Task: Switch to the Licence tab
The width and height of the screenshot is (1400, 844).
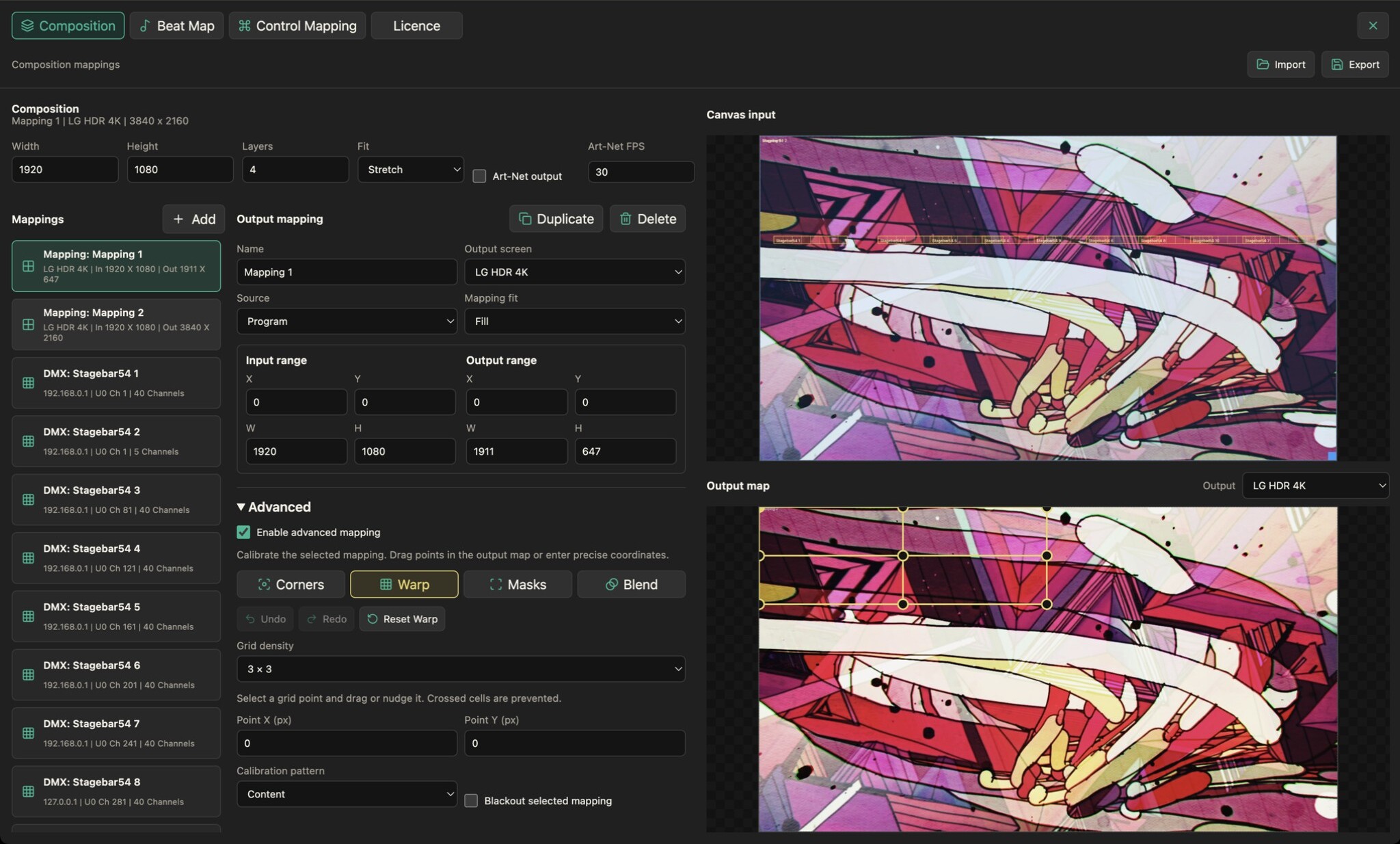Action: coord(416,26)
